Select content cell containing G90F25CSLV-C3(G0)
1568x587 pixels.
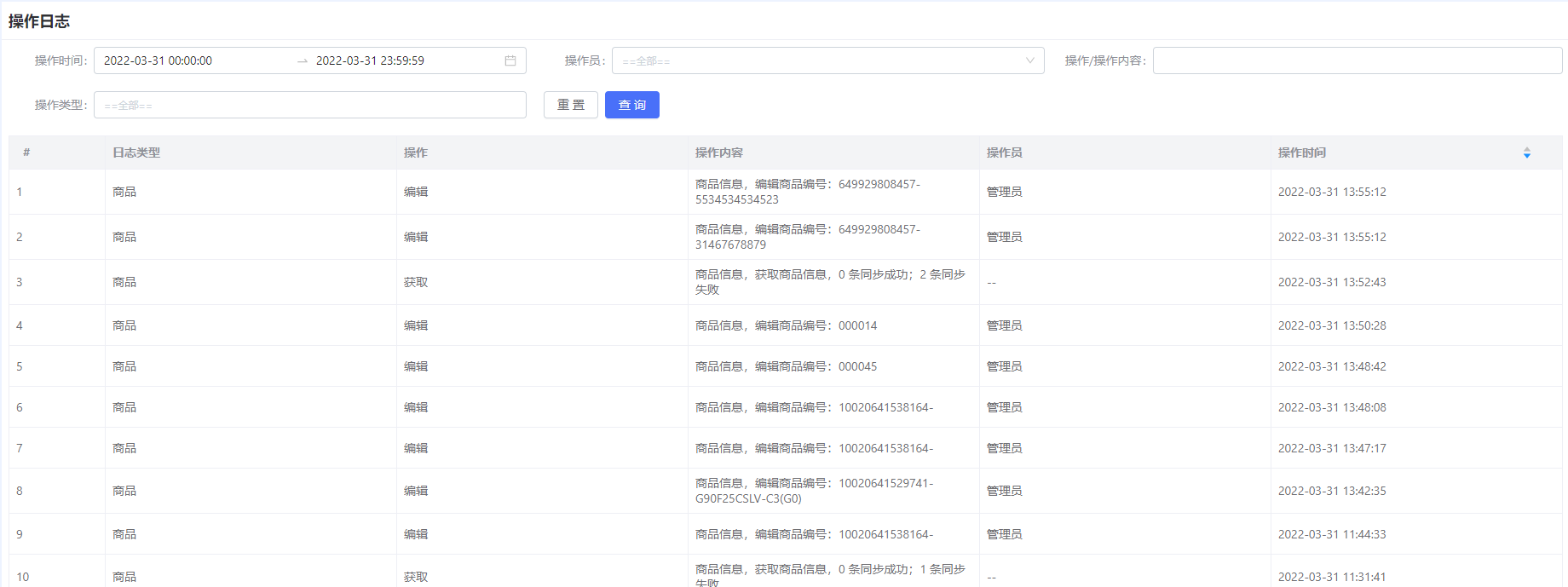[x=833, y=491]
